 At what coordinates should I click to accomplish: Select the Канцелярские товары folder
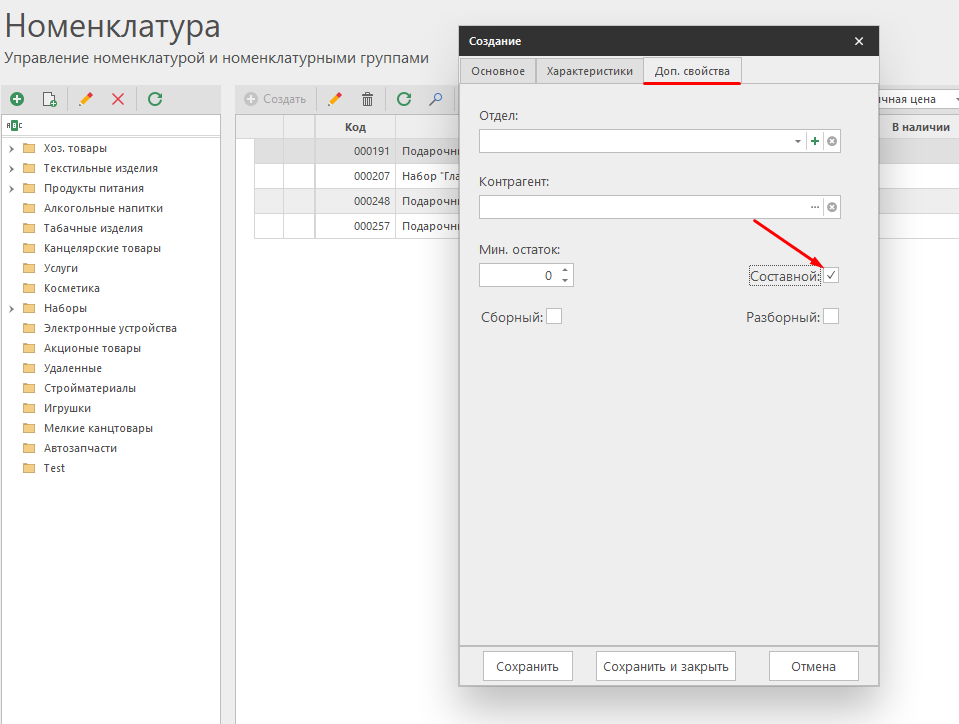102,248
